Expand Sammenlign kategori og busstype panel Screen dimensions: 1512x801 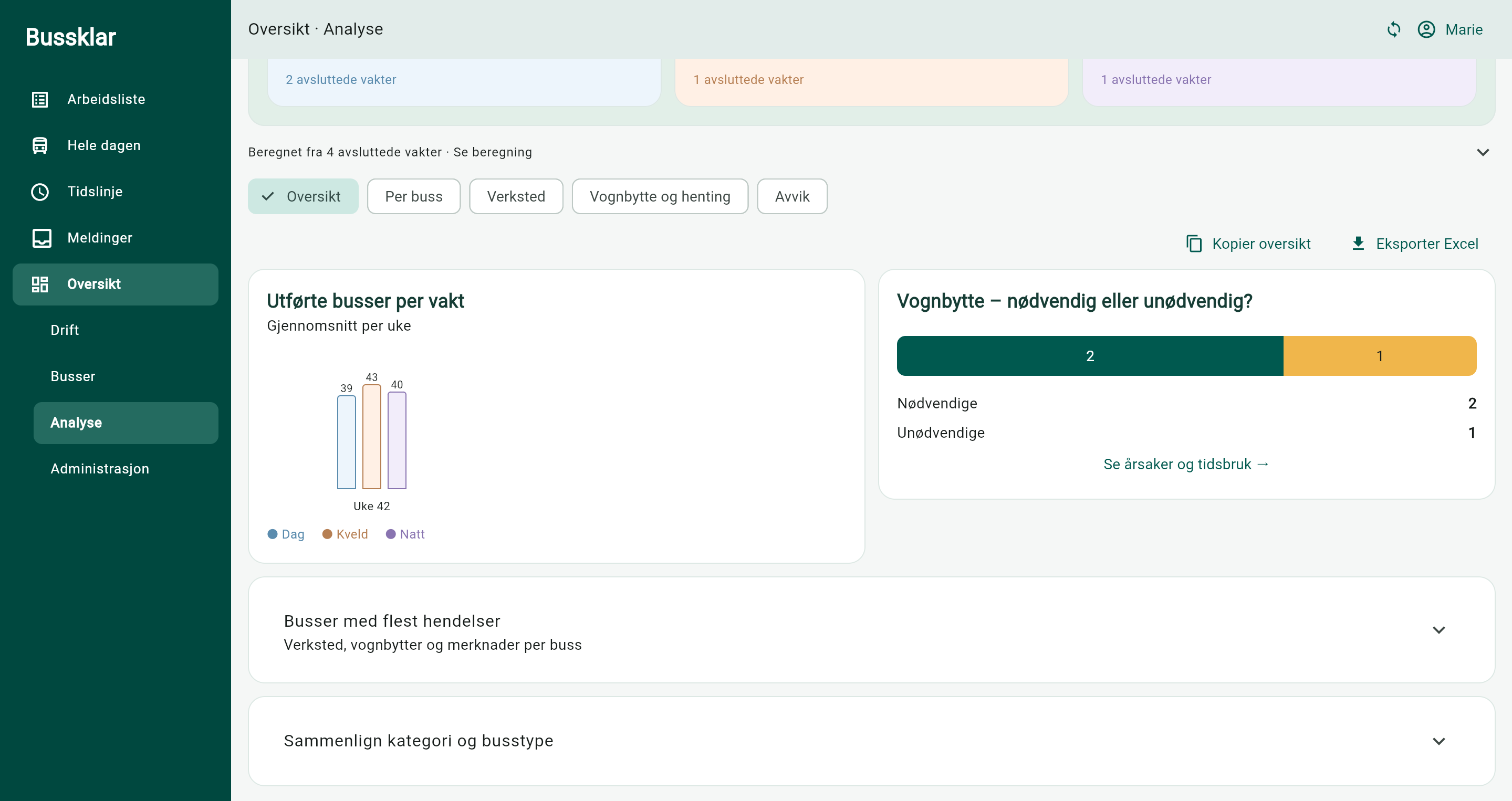(872, 741)
